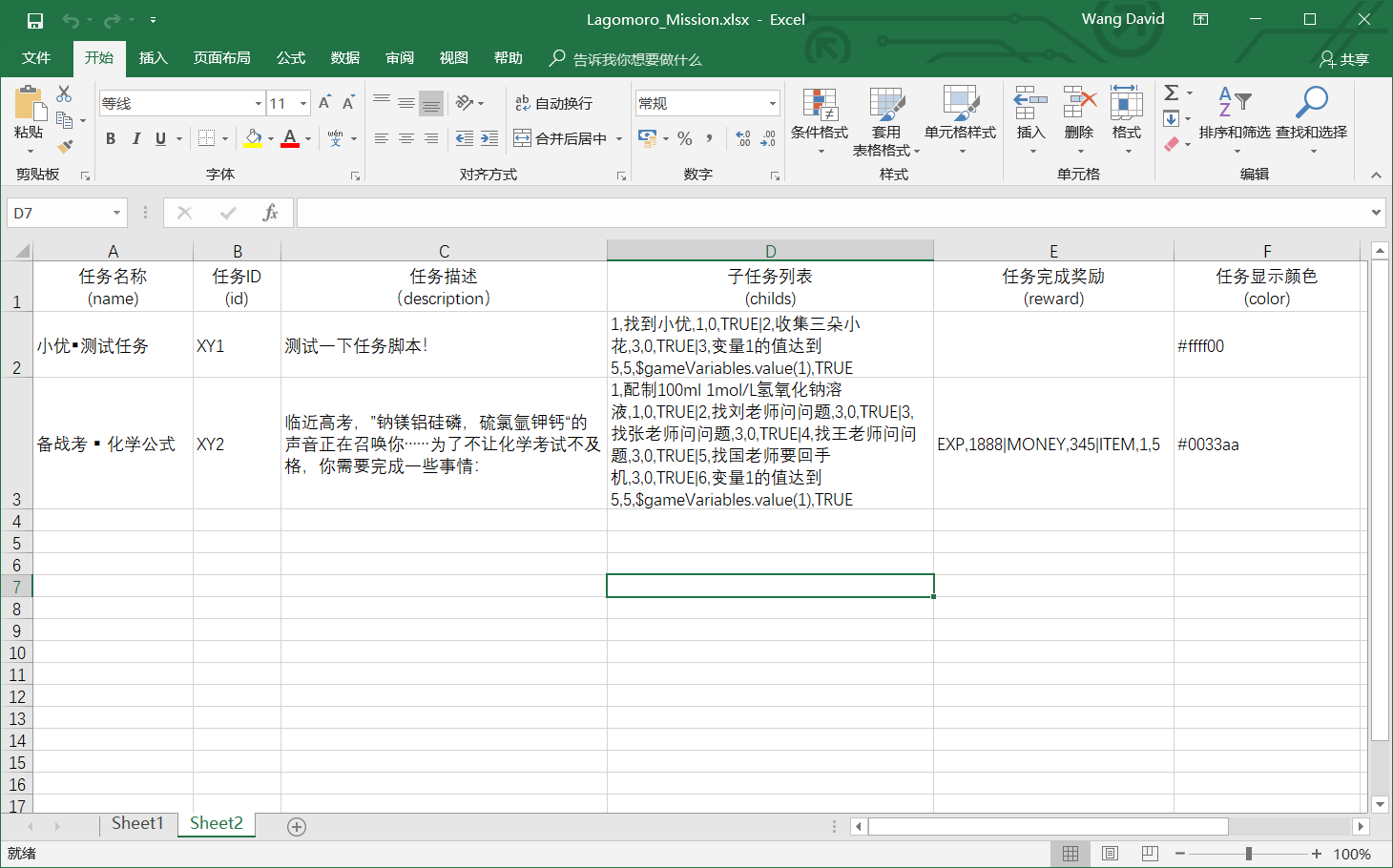Open the borders dropdown arrow
The width and height of the screenshot is (1393, 868).
coord(225,139)
